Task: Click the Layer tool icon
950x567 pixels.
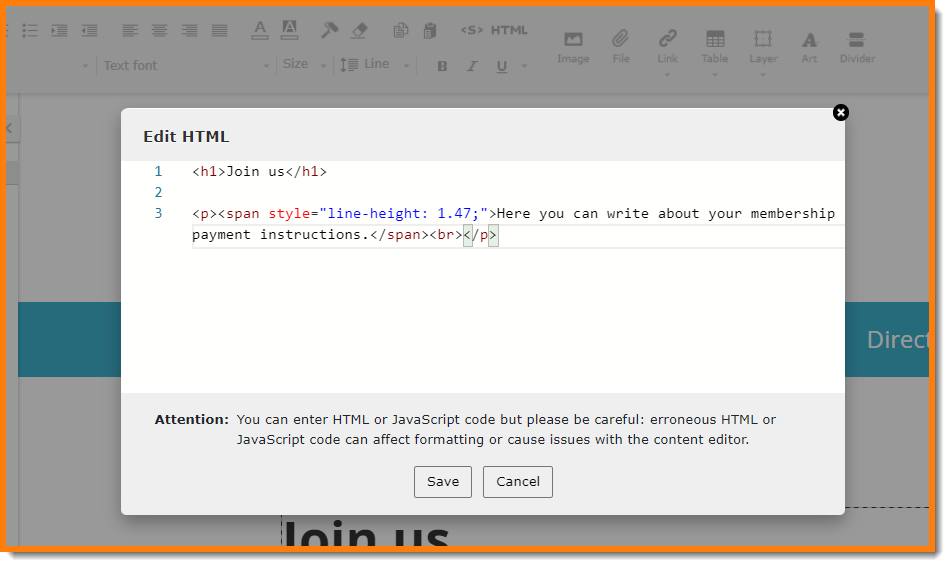Action: [763, 46]
